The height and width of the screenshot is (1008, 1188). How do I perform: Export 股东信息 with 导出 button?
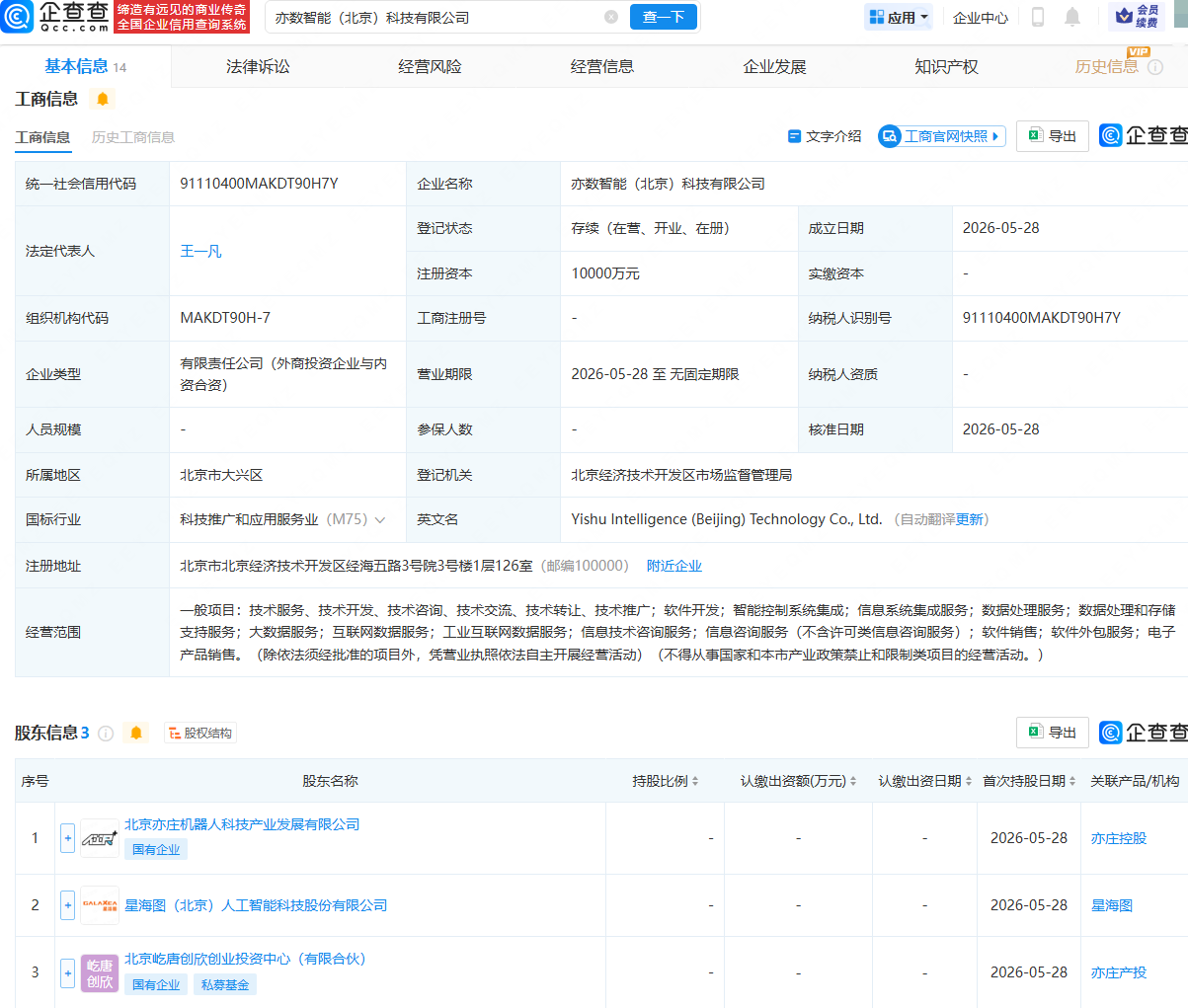click(x=1053, y=733)
